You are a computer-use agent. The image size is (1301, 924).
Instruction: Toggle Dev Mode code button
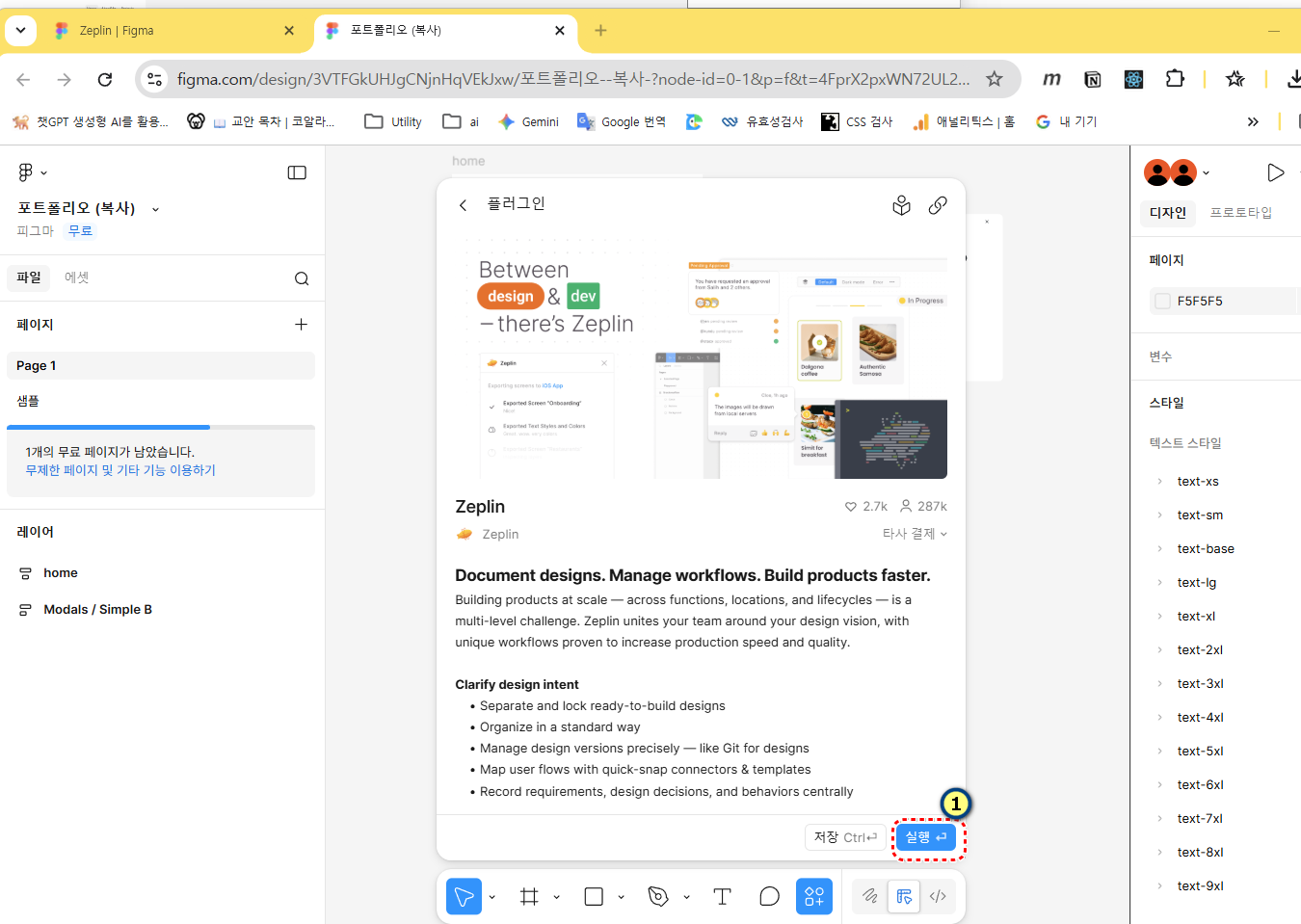938,897
